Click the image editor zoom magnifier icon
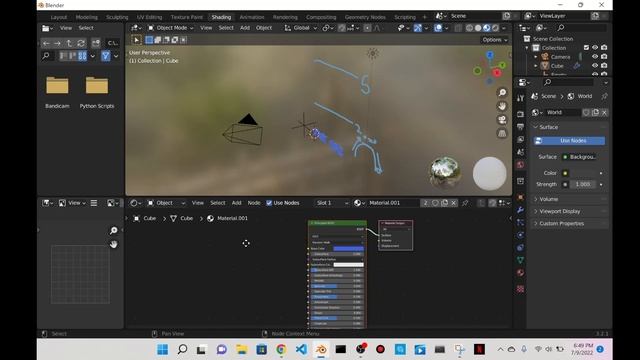Viewport: 640px width, 360px height. click(x=113, y=231)
